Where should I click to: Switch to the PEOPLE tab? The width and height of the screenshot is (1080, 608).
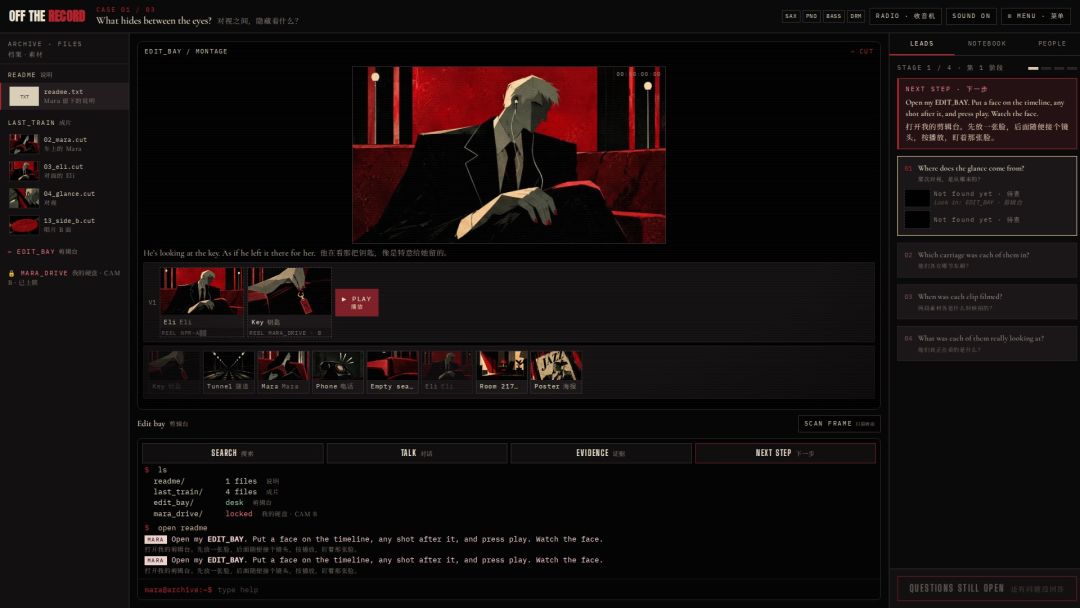pos(1051,43)
